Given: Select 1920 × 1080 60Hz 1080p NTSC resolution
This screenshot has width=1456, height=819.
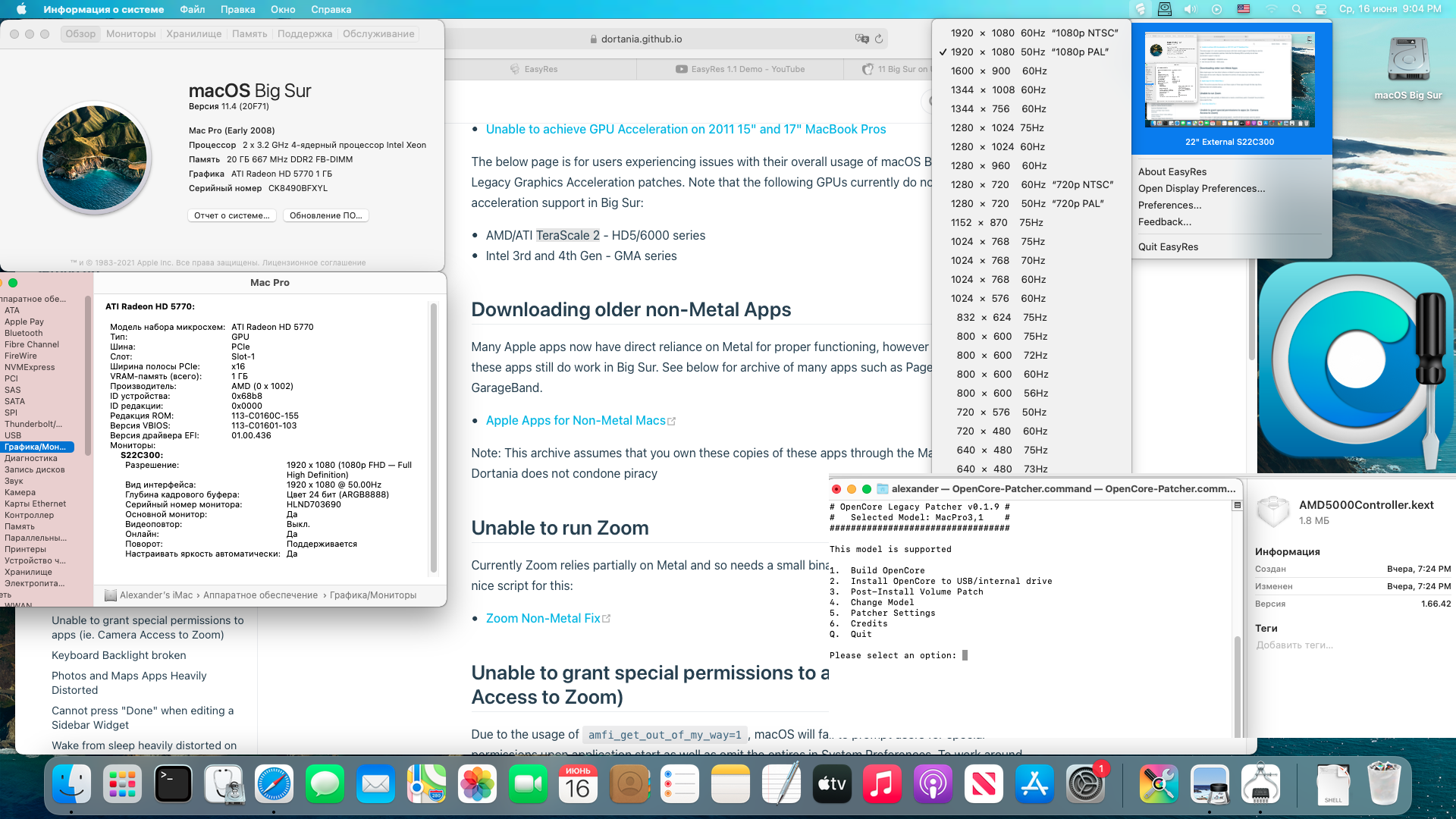Looking at the screenshot, I should coord(1032,33).
